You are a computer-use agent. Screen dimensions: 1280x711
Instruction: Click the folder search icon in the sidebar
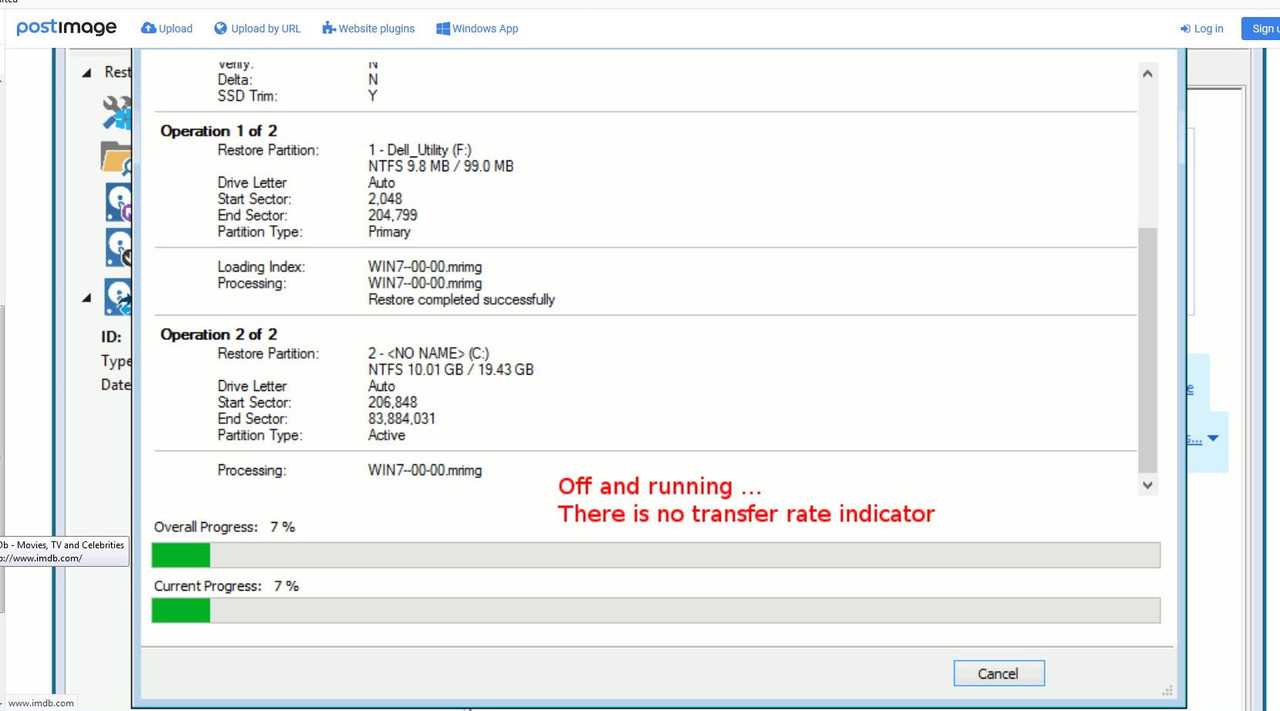(x=117, y=158)
